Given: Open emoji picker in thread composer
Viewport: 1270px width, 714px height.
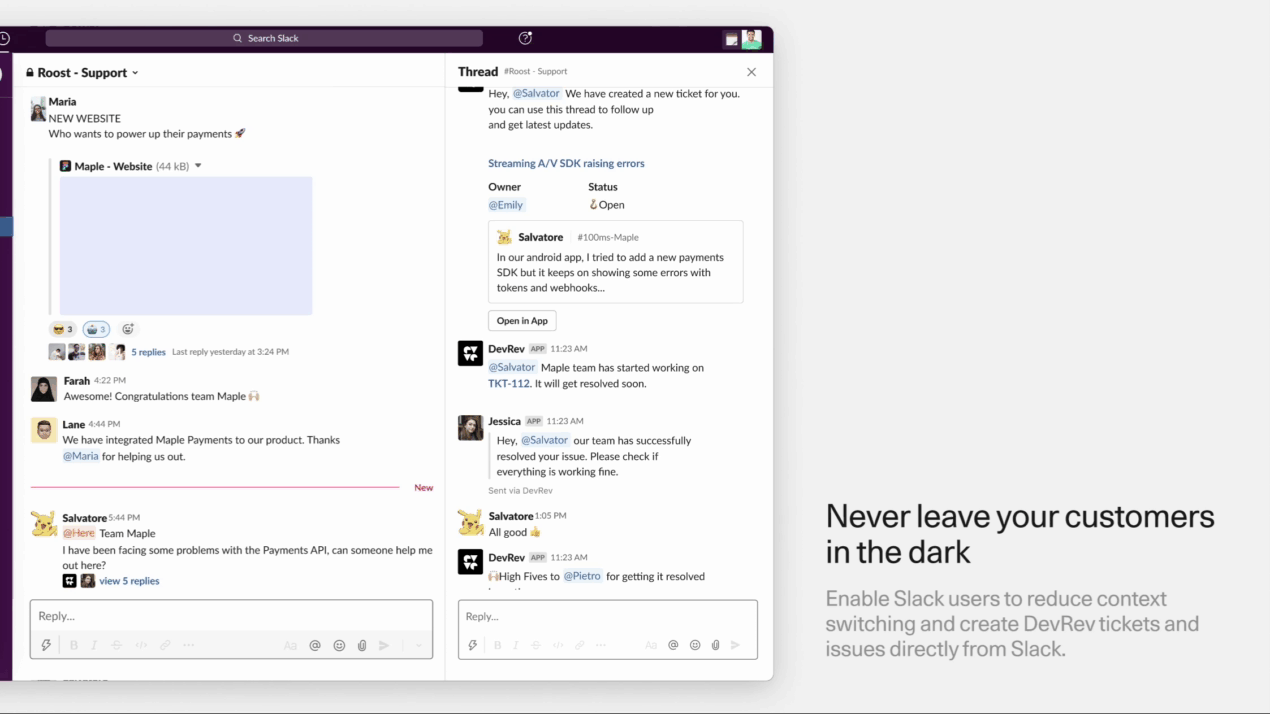Looking at the screenshot, I should (695, 646).
